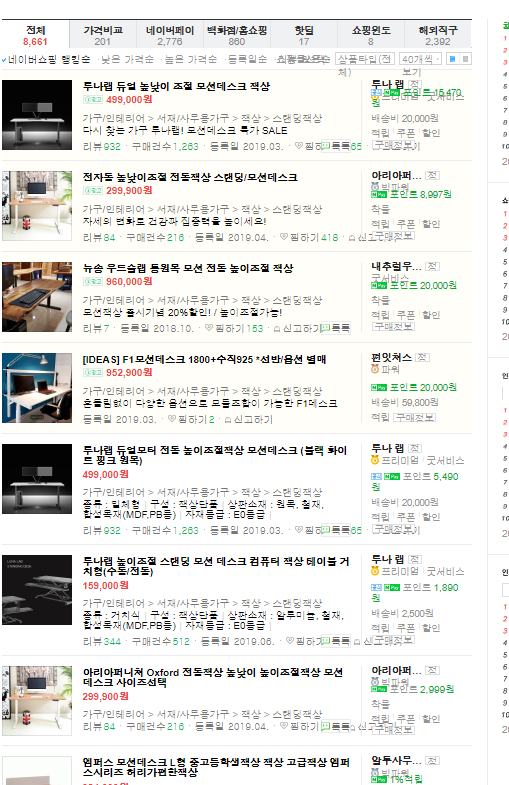Click 파워 medal icon under 펀잇쳐스
This screenshot has width=509, height=785.
375,369
